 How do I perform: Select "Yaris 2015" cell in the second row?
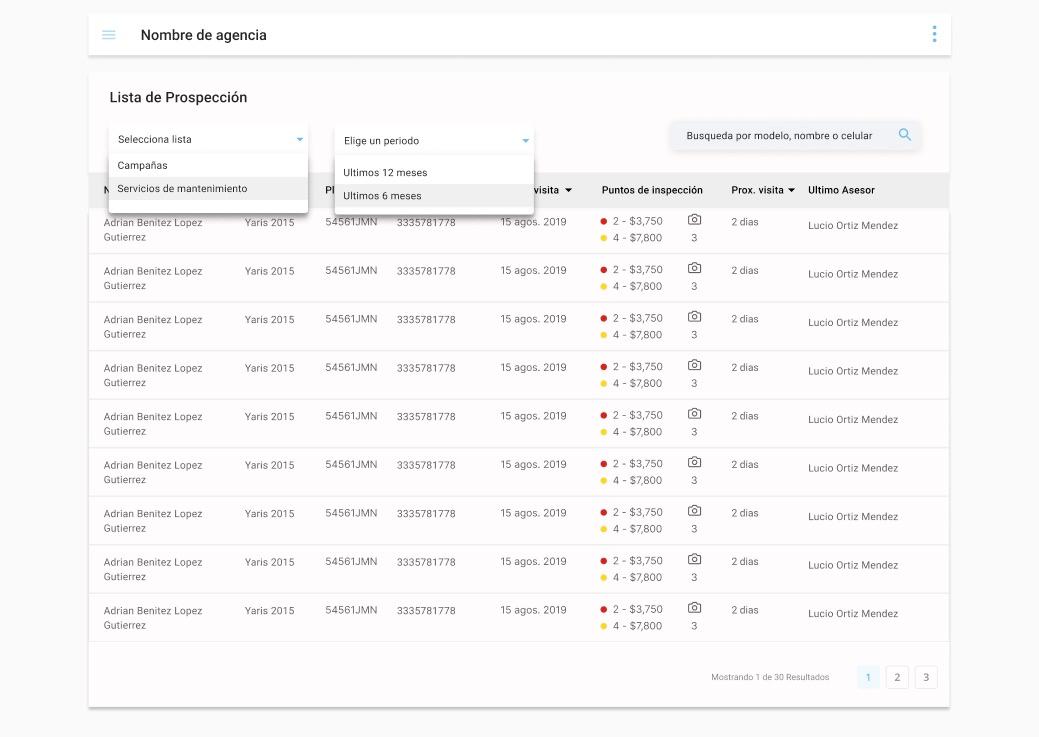click(x=269, y=270)
